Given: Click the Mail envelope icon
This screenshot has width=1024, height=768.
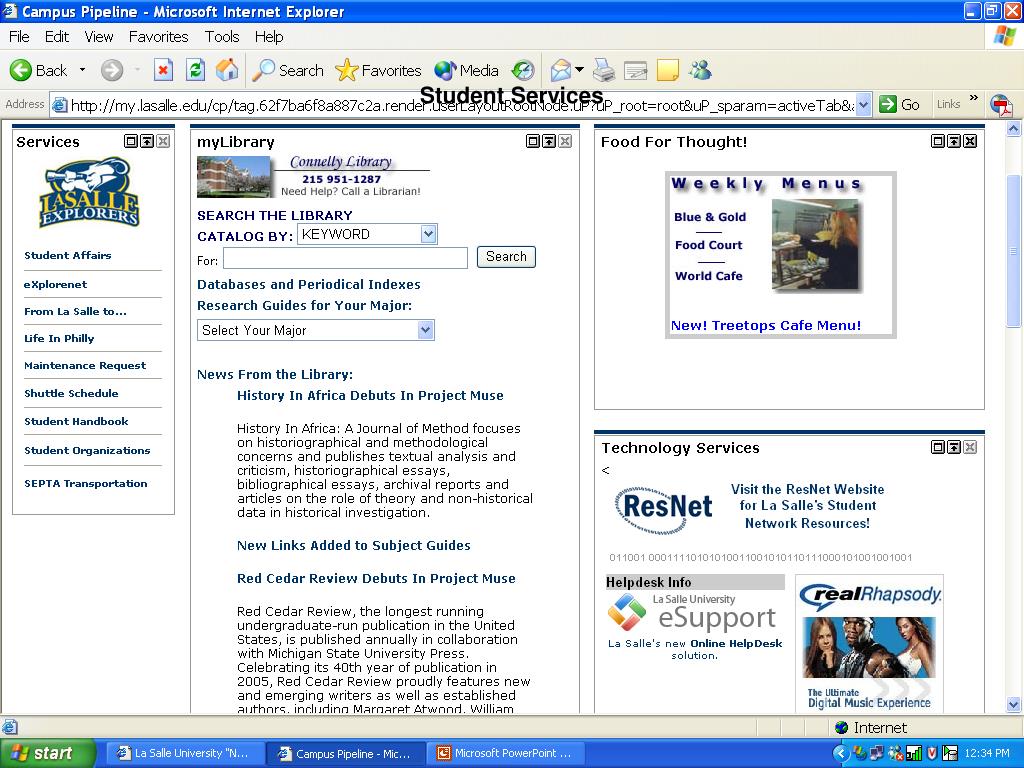Looking at the screenshot, I should 561,70.
